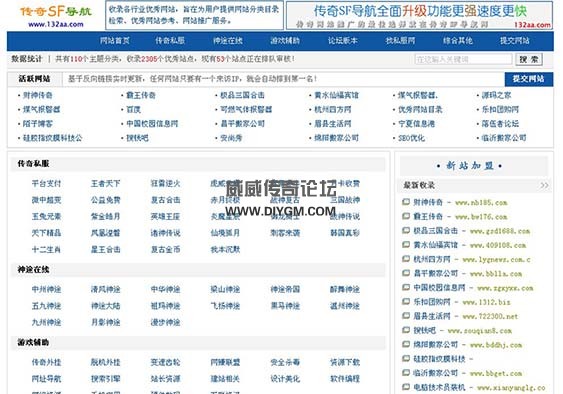Open 游戏辅助 in the blue navigation bar

(x=285, y=41)
